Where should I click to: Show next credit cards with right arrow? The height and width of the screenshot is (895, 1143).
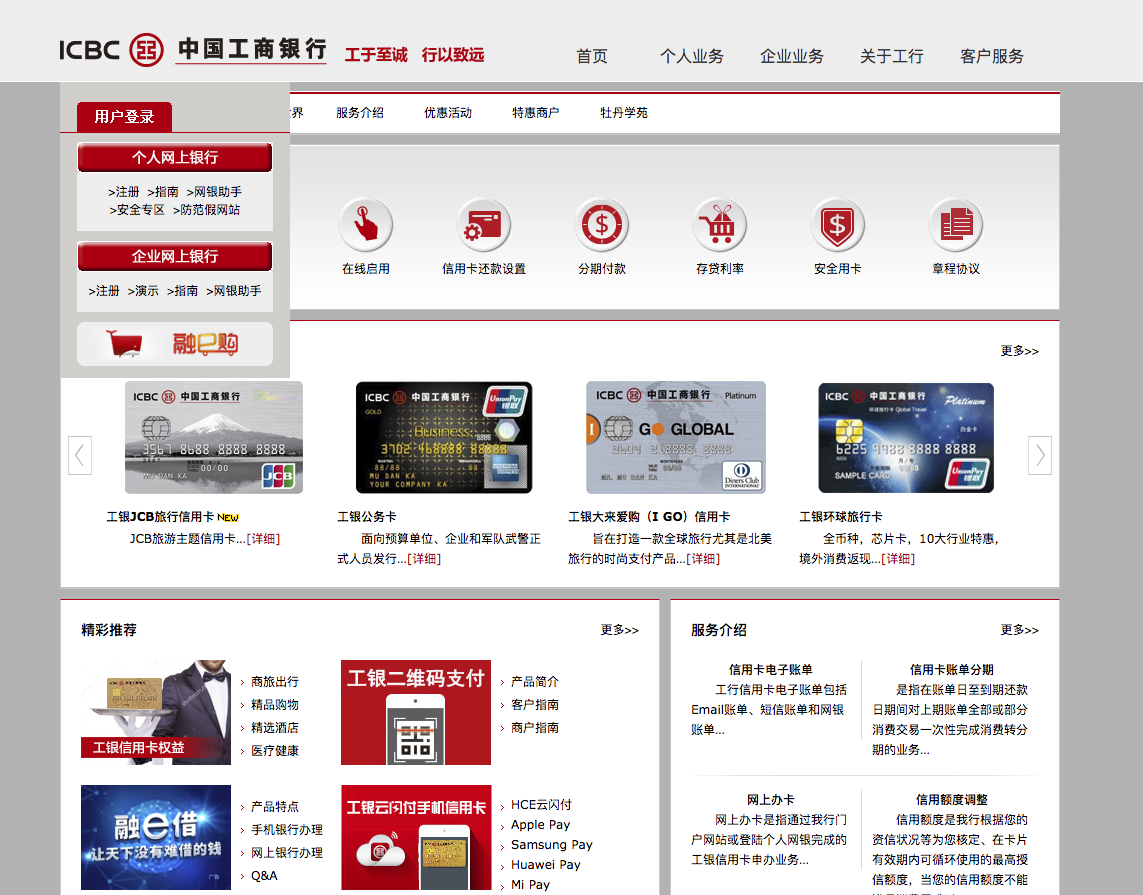coord(1039,456)
